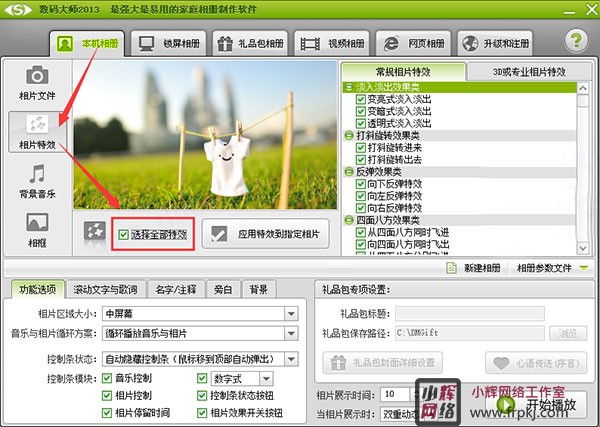Toggle 相片停留时间 checkbox

point(107,413)
